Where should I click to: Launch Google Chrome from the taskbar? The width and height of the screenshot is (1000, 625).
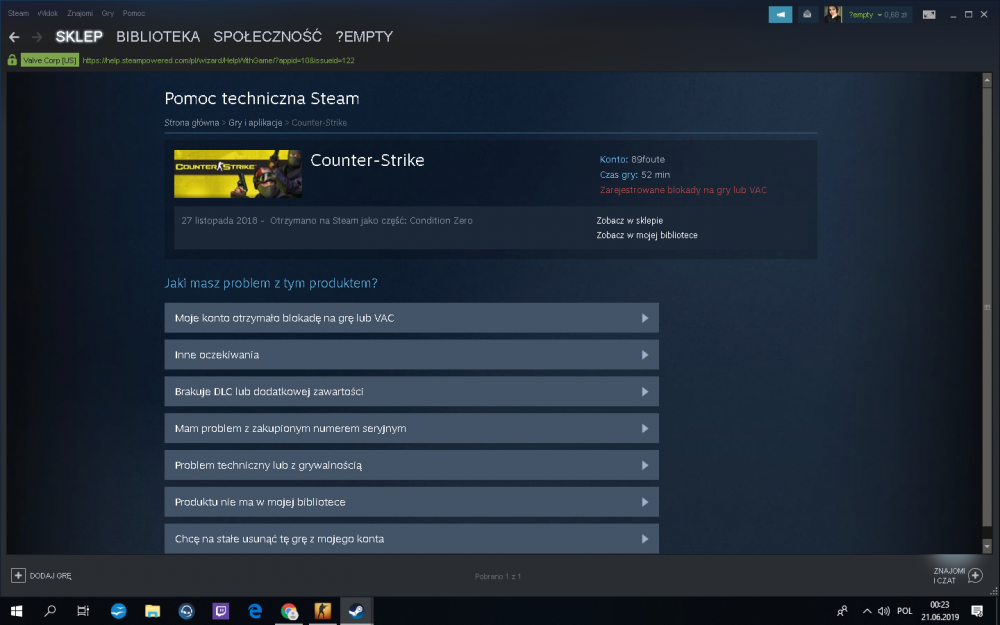tap(289, 611)
